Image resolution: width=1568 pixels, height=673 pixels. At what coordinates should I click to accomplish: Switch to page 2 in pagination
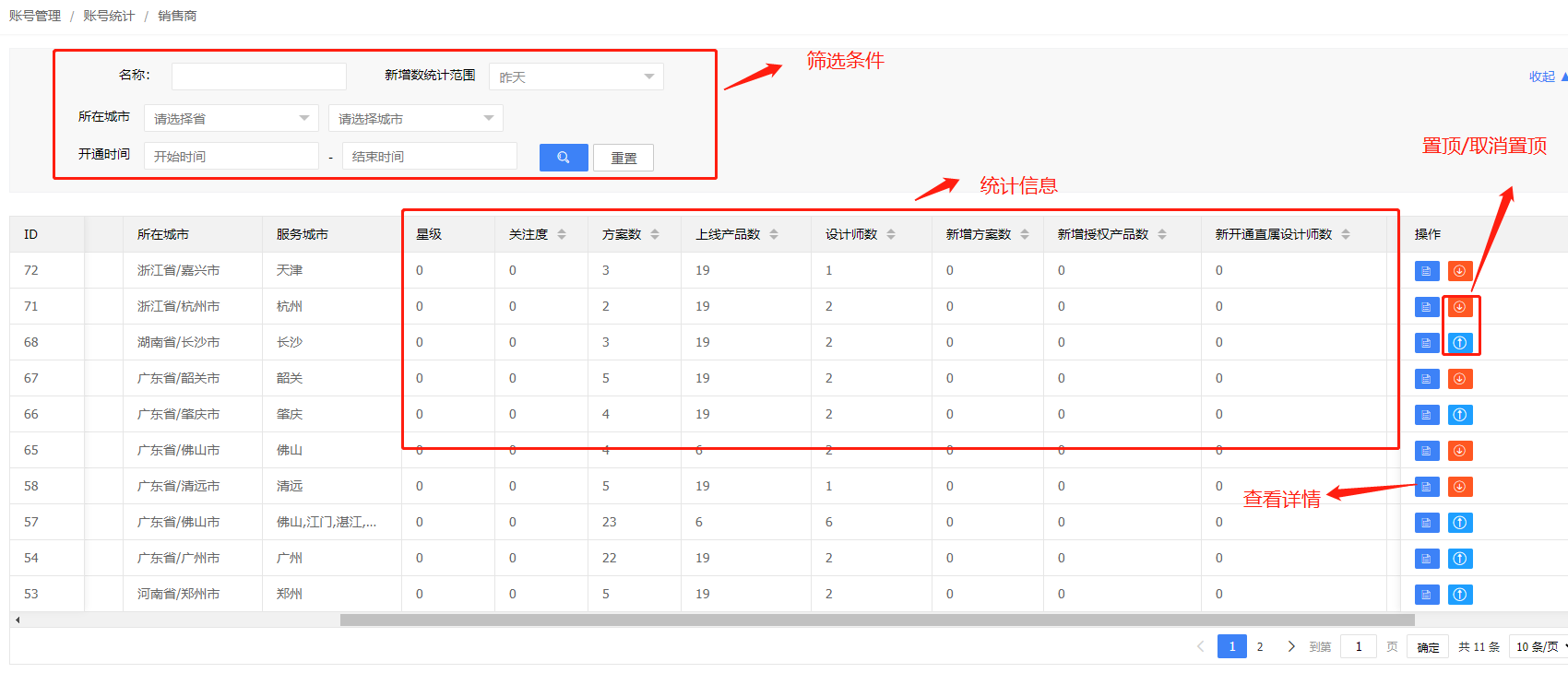tap(1260, 647)
